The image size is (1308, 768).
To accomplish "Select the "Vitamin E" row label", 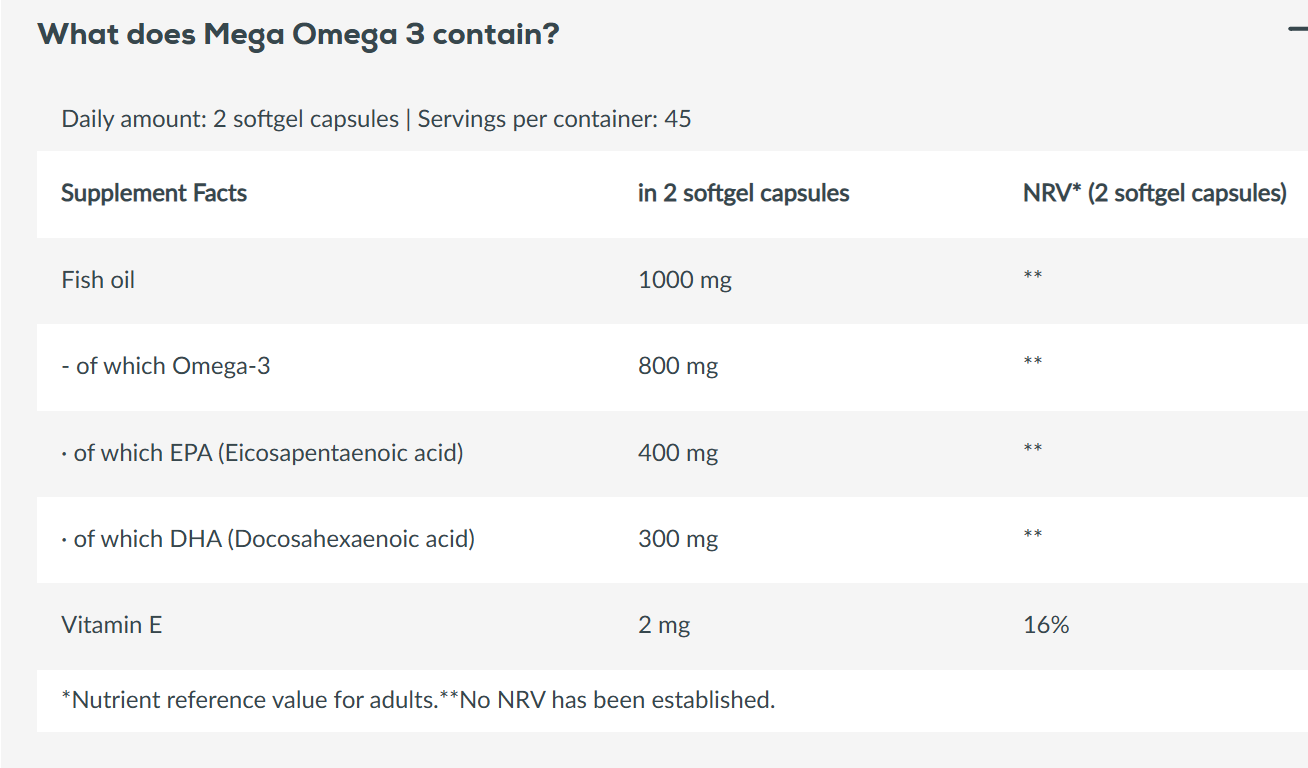I will [112, 625].
